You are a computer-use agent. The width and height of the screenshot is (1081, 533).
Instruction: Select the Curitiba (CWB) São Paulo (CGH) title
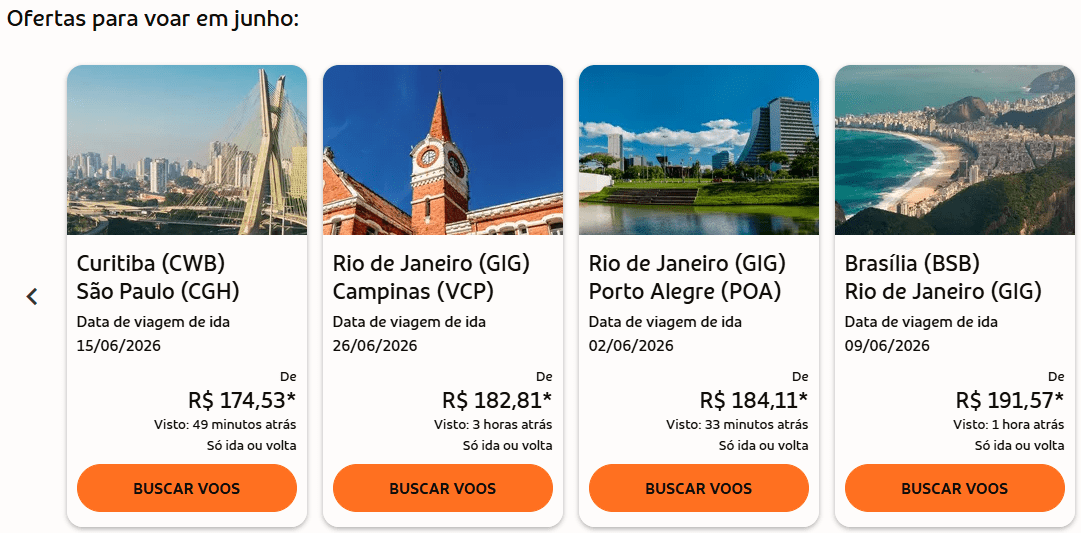158,277
